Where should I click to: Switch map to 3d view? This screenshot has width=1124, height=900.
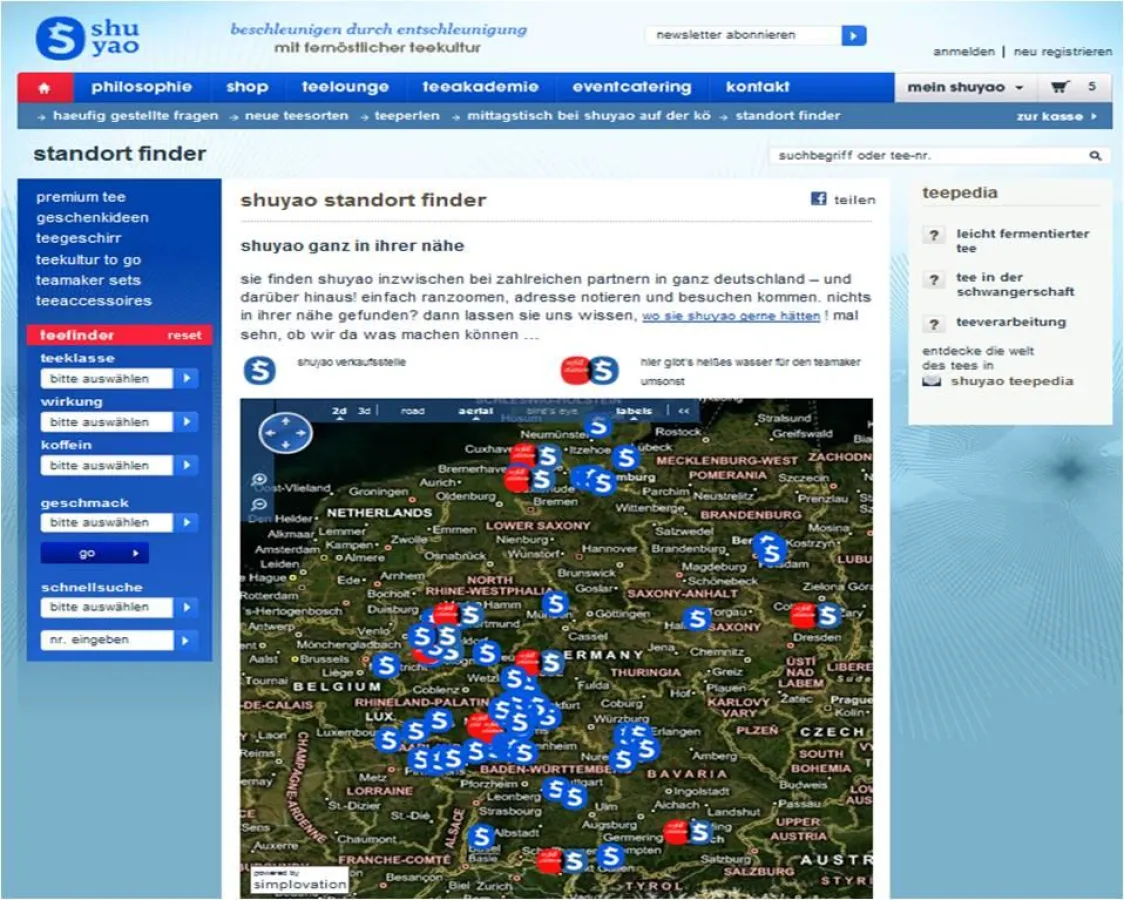[x=365, y=411]
